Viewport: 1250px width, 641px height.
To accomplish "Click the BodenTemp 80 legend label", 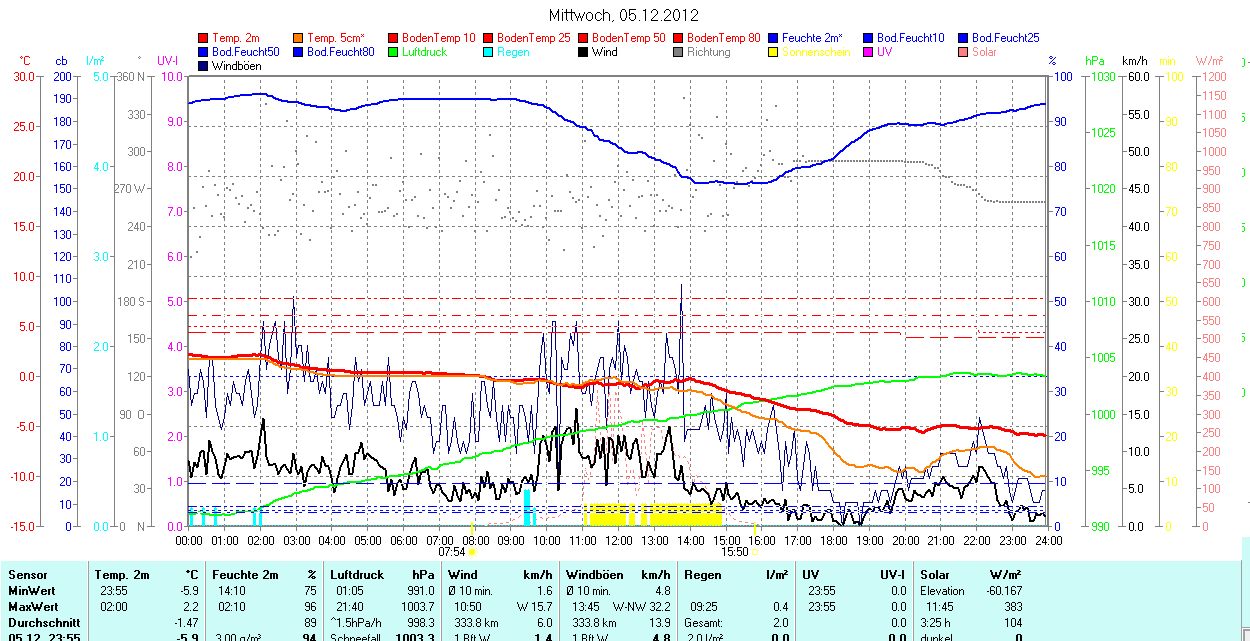I will click(727, 38).
